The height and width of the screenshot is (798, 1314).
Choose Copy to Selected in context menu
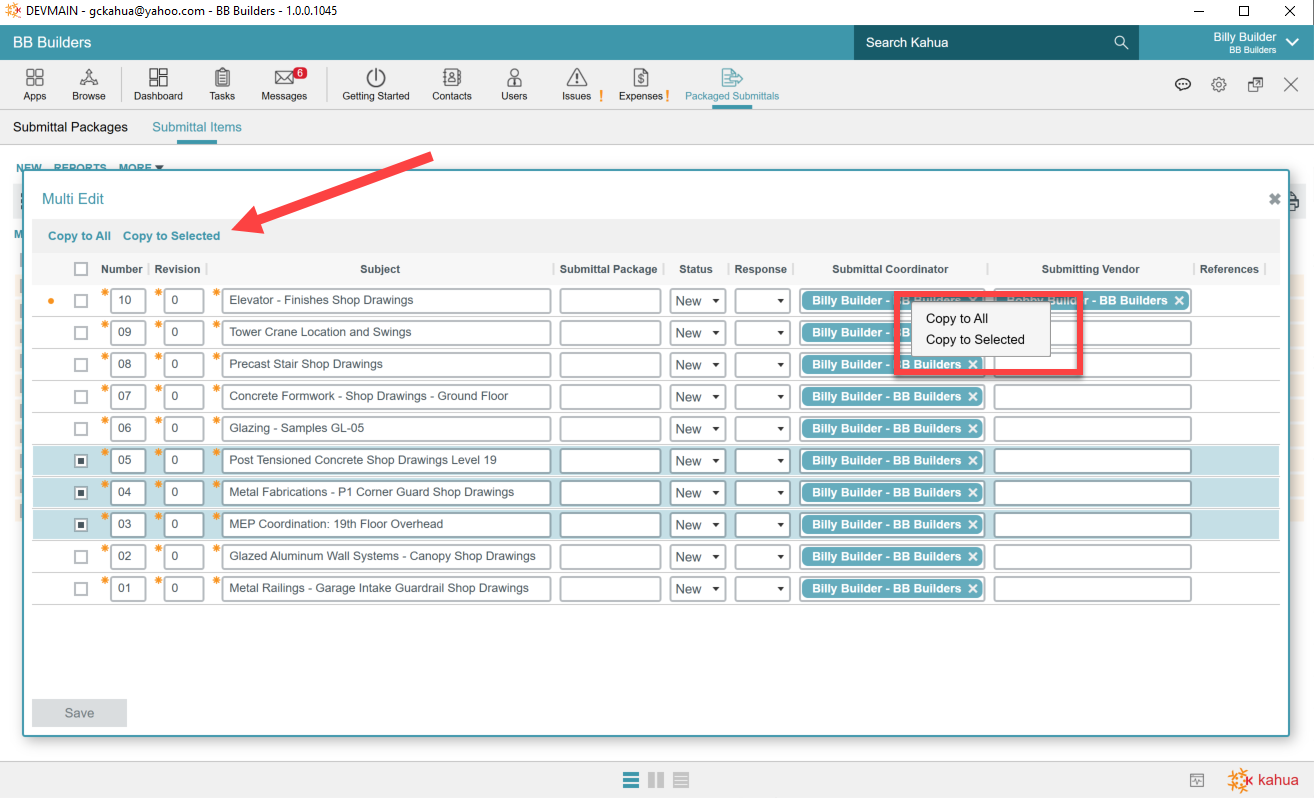pyautogui.click(x=975, y=340)
